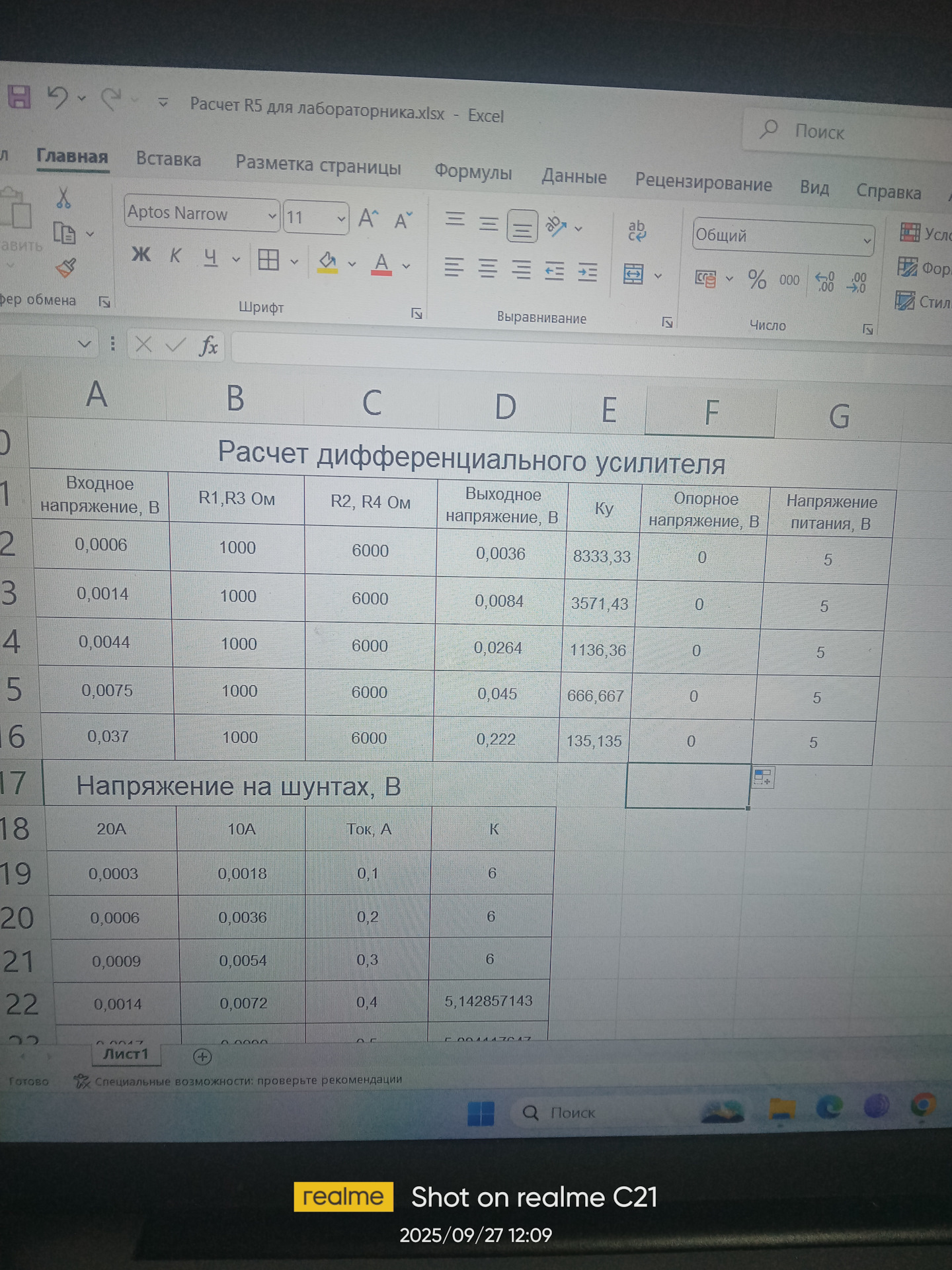Select the Лист1 sheet tab
952x1270 pixels.
coord(126,1054)
